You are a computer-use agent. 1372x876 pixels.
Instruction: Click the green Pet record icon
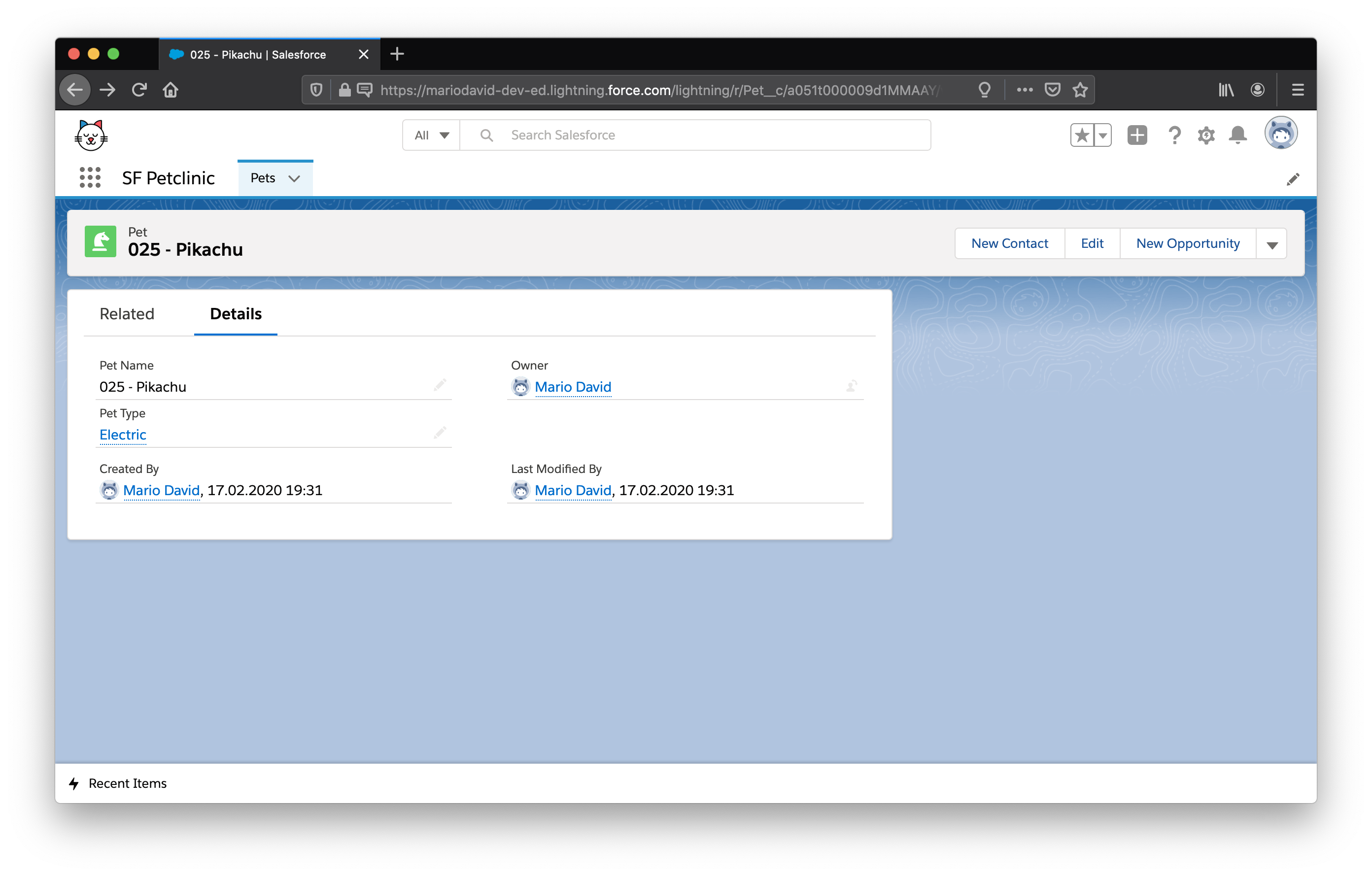[x=100, y=241]
